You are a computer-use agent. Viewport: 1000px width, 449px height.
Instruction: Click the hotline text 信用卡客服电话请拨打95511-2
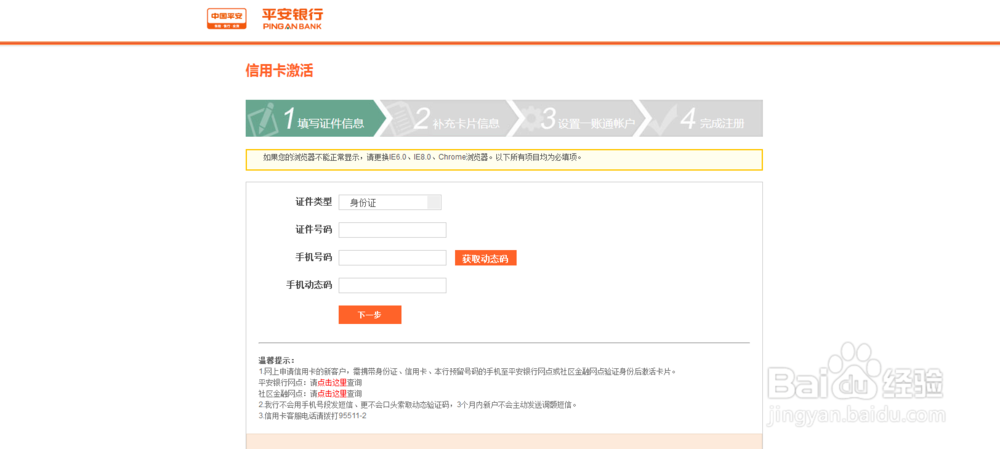point(312,416)
